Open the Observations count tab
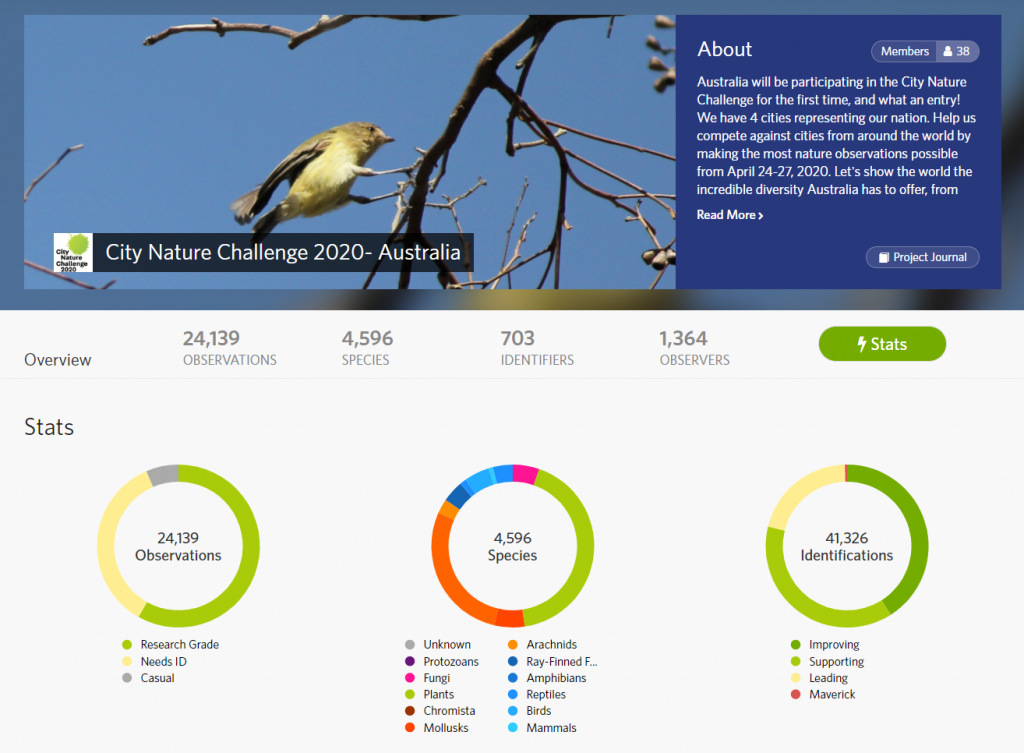 (229, 348)
